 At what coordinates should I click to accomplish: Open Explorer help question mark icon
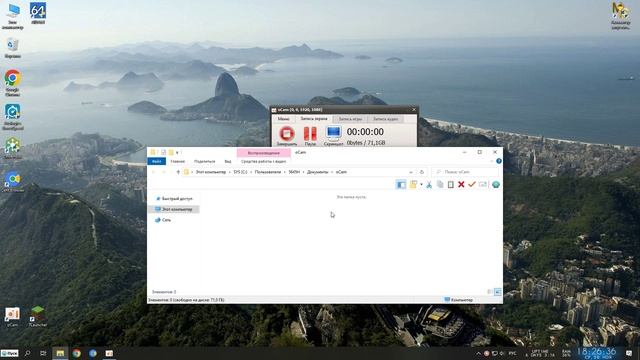[x=498, y=161]
